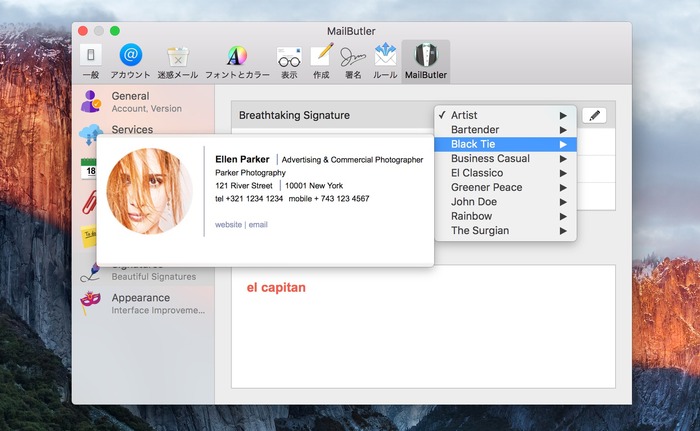Open the フォントとカラー fonts pane
Image resolution: width=700 pixels, height=431 pixels.
pos(237,62)
